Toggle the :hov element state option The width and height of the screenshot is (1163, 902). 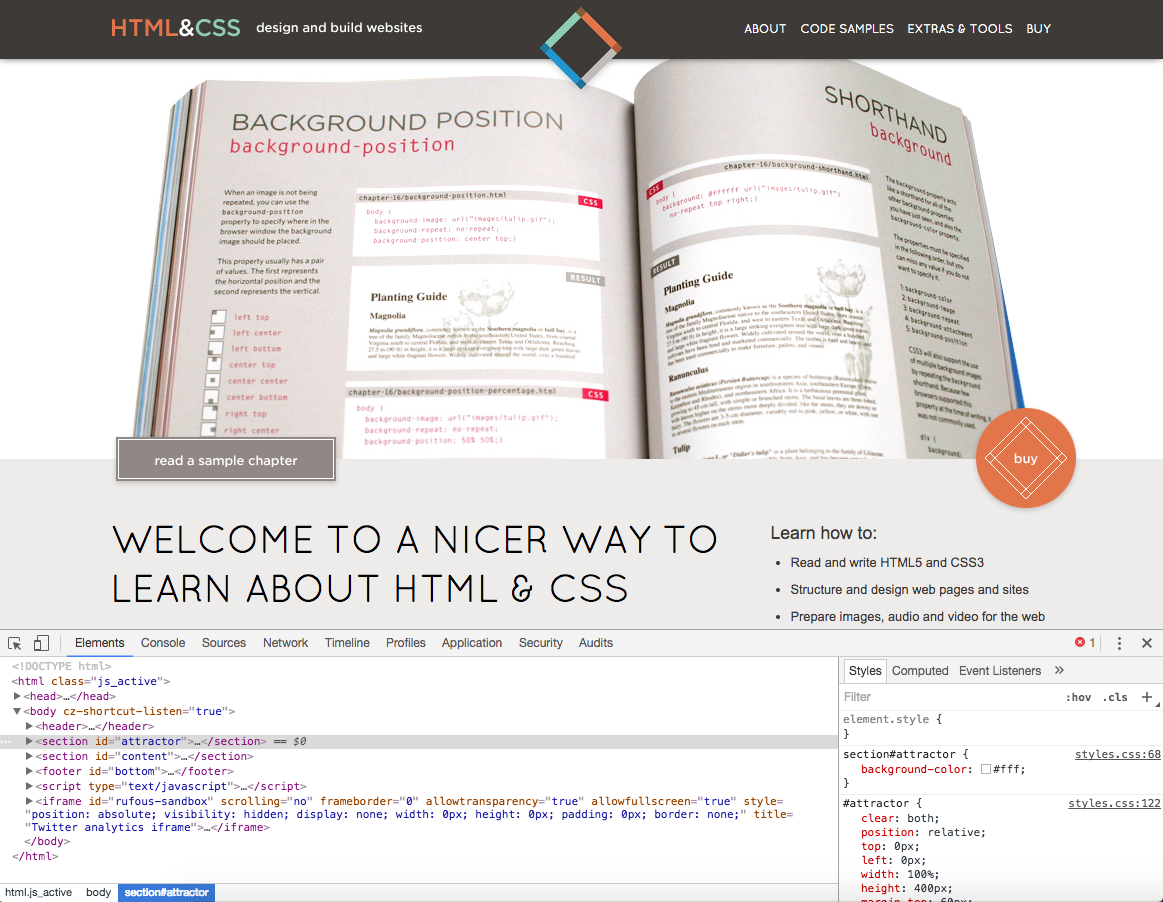point(1078,697)
